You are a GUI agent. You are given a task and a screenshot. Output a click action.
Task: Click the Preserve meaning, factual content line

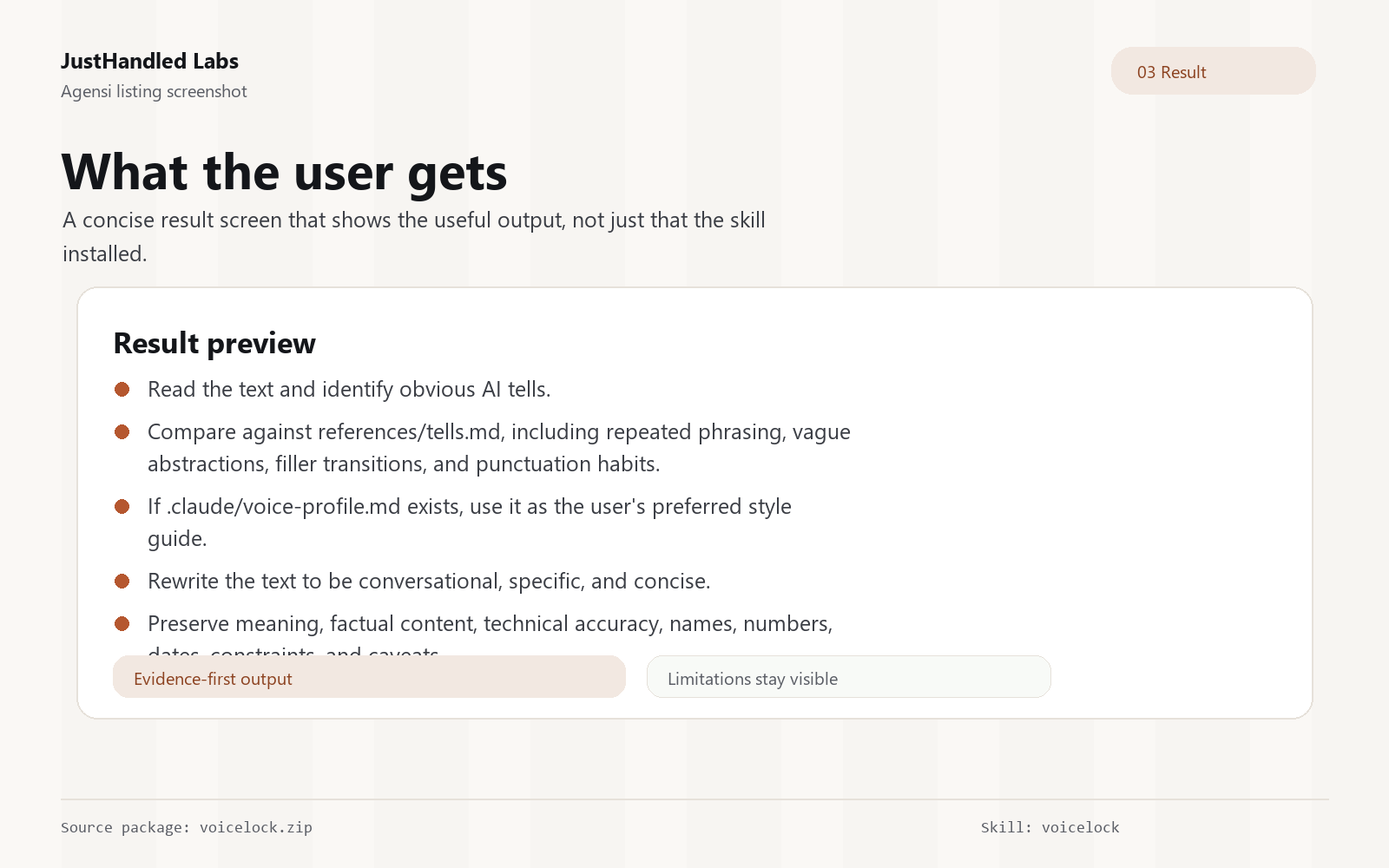click(490, 635)
